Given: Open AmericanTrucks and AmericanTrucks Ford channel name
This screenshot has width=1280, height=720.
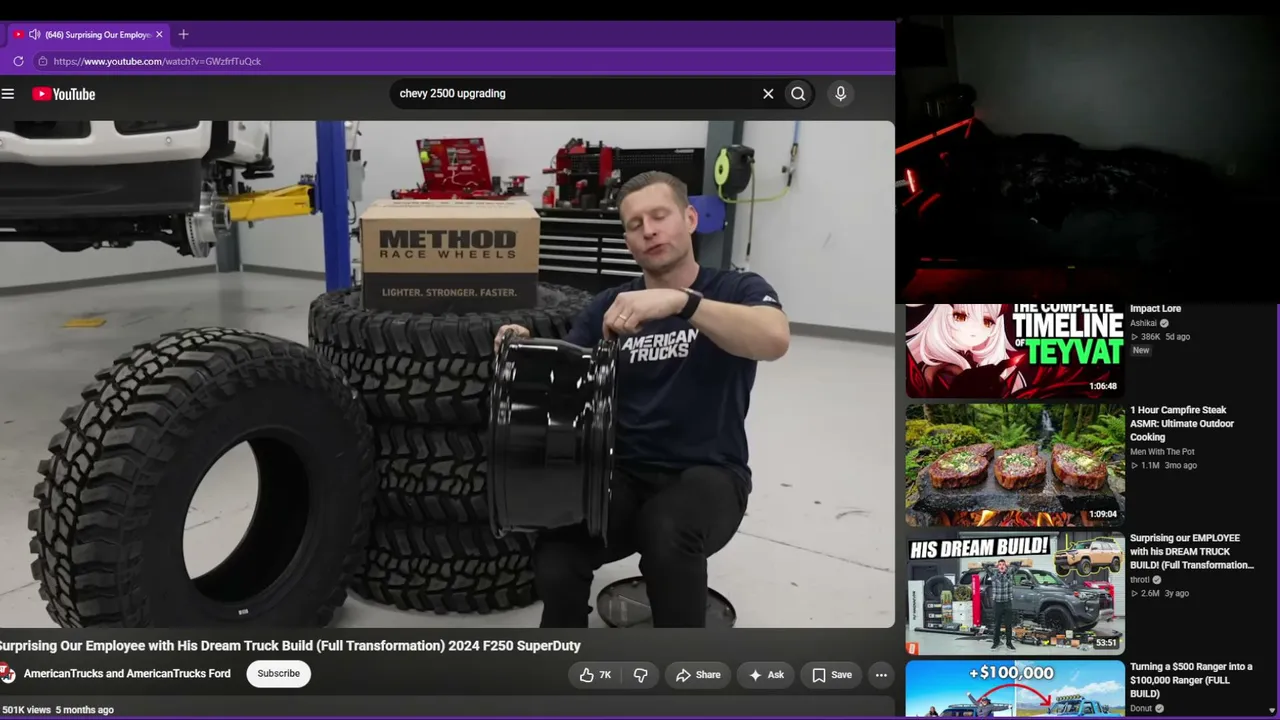Looking at the screenshot, I should click(x=127, y=674).
